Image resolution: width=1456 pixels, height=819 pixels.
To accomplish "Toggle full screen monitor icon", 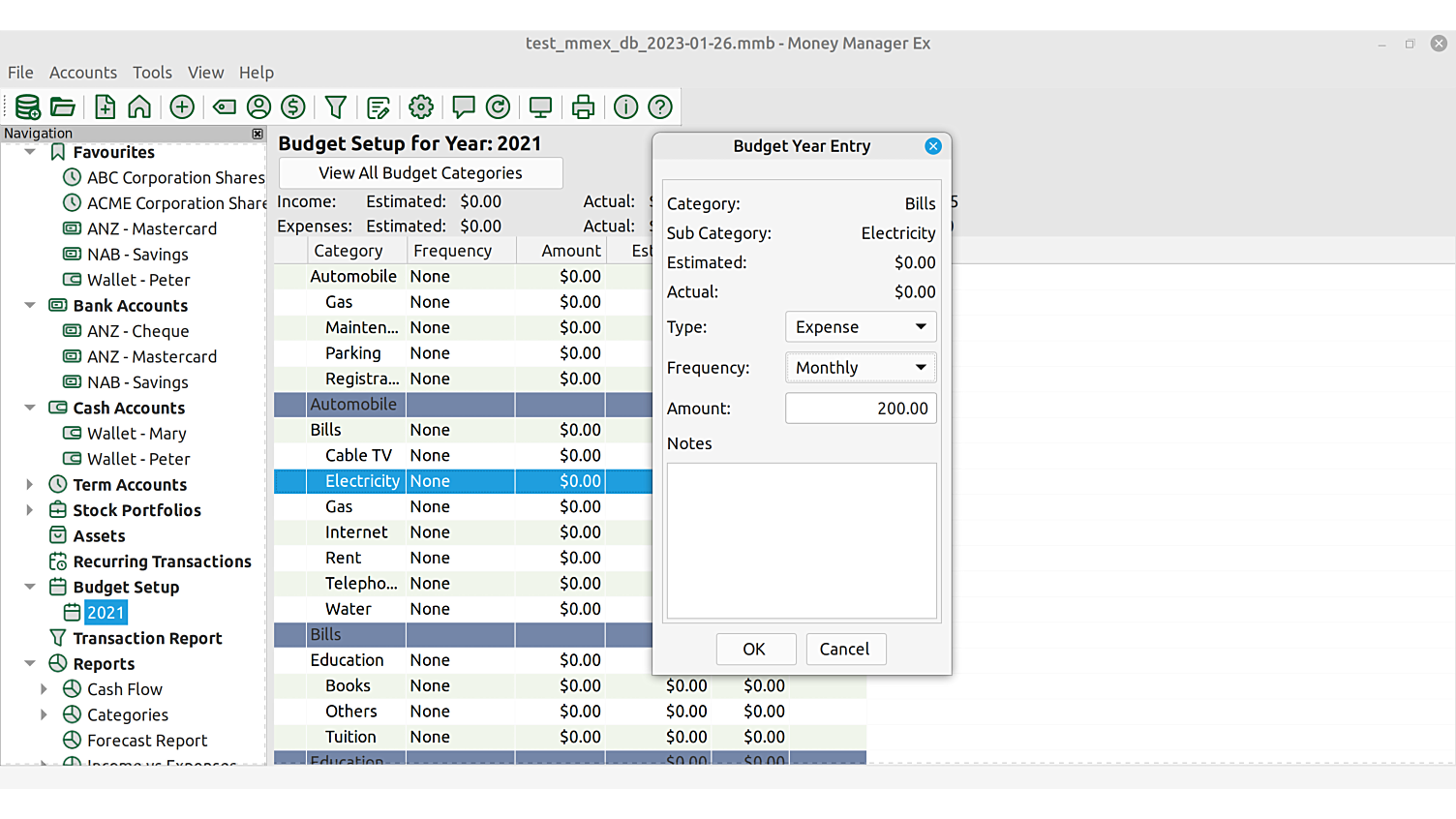I will pos(540,106).
